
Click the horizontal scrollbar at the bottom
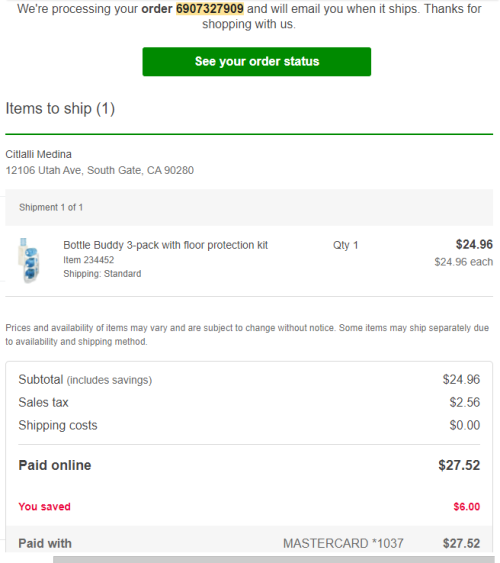coord(276,559)
